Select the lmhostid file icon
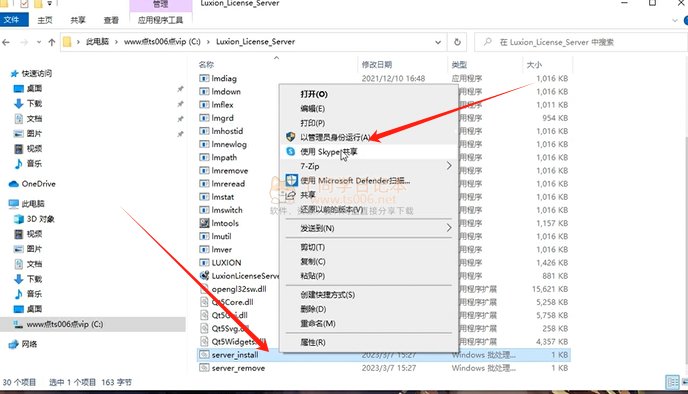This screenshot has width=688, height=394. point(204,131)
